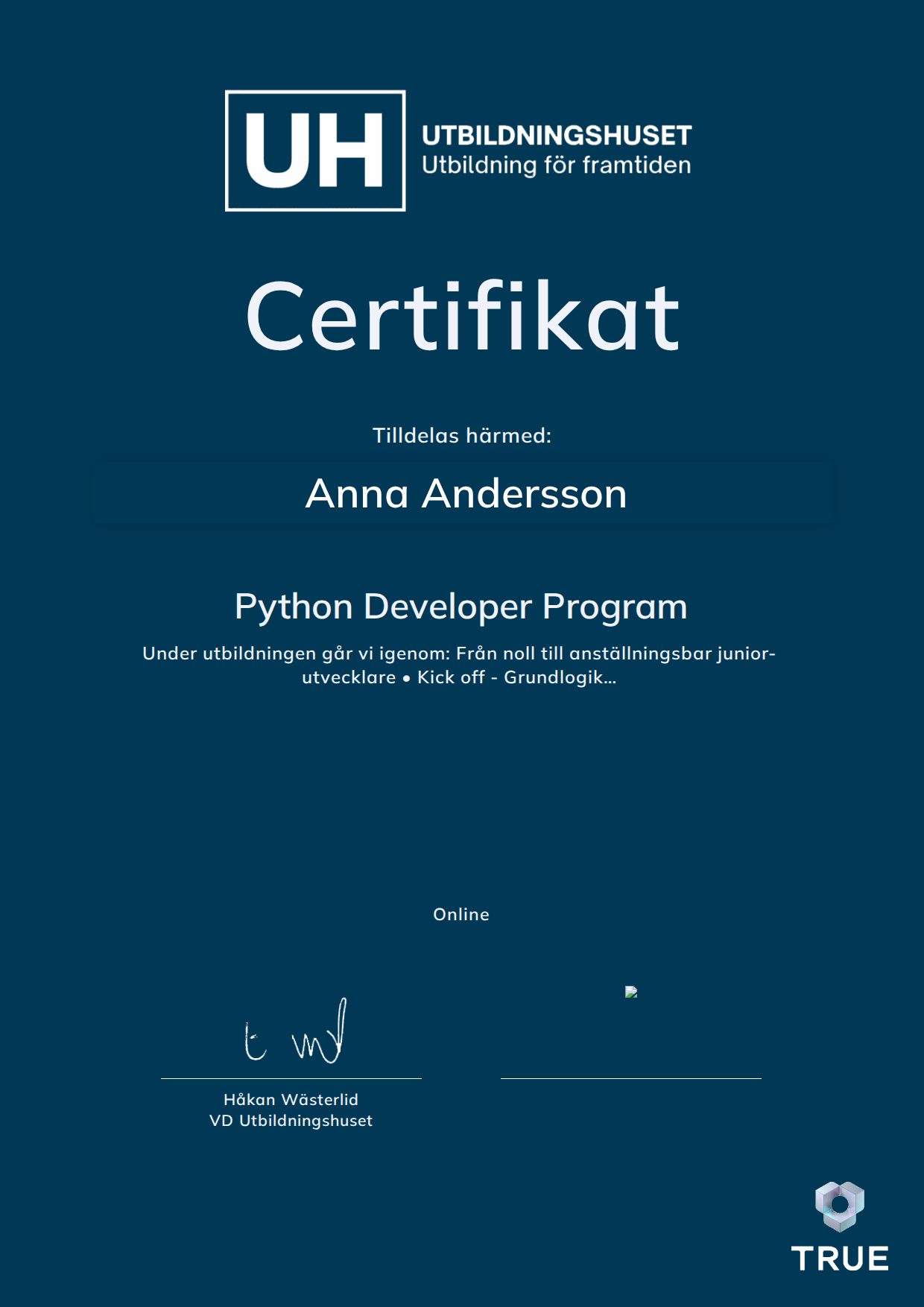Click the 'Utbildning för framtiden' tagline
Screen dimensions: 924x1307
557,165
